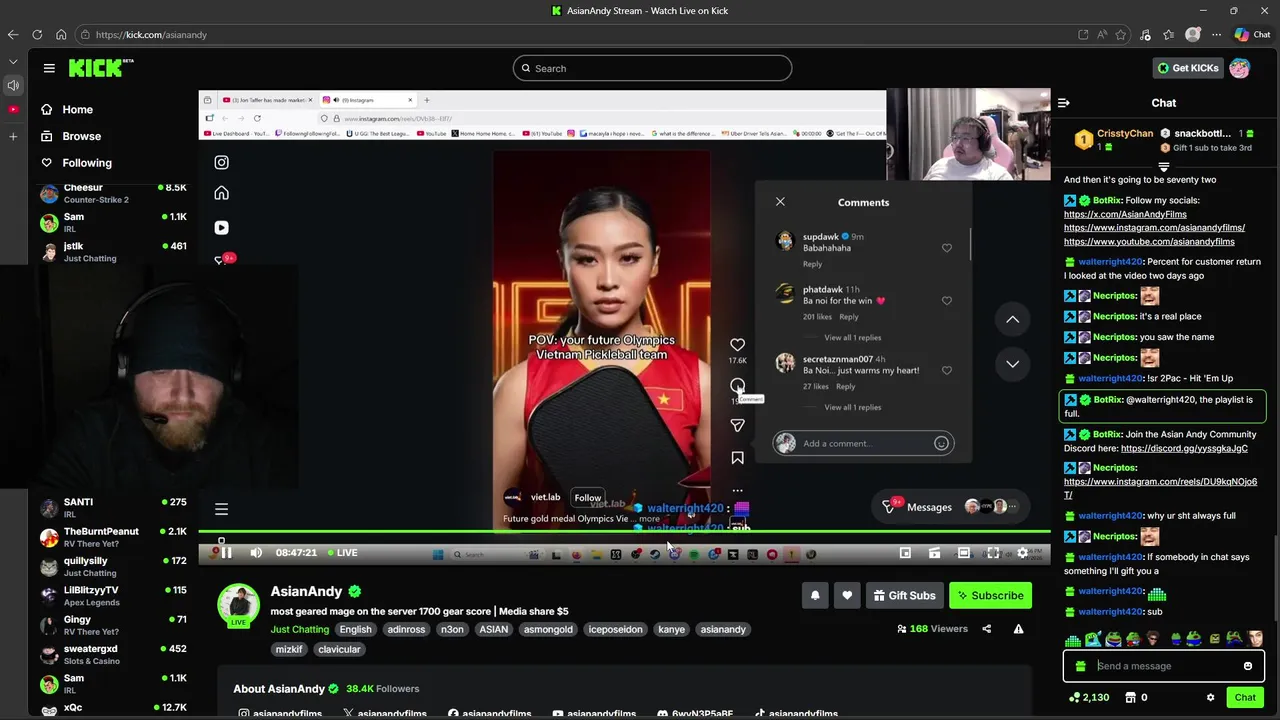Screen dimensions: 1280x720
Task: Open chat settings gear
Action: [x=1210, y=698]
